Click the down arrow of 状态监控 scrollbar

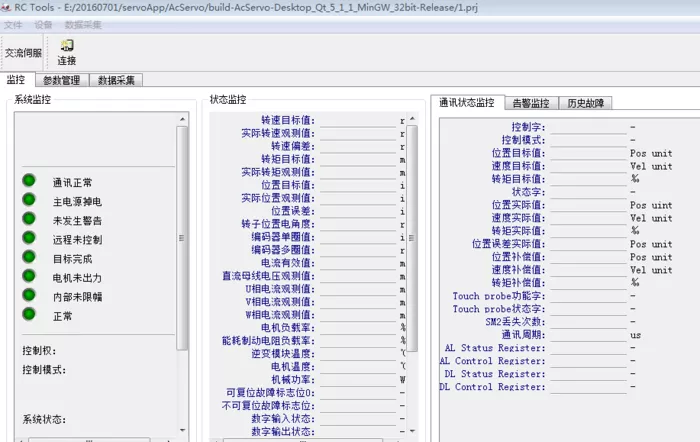[412, 431]
